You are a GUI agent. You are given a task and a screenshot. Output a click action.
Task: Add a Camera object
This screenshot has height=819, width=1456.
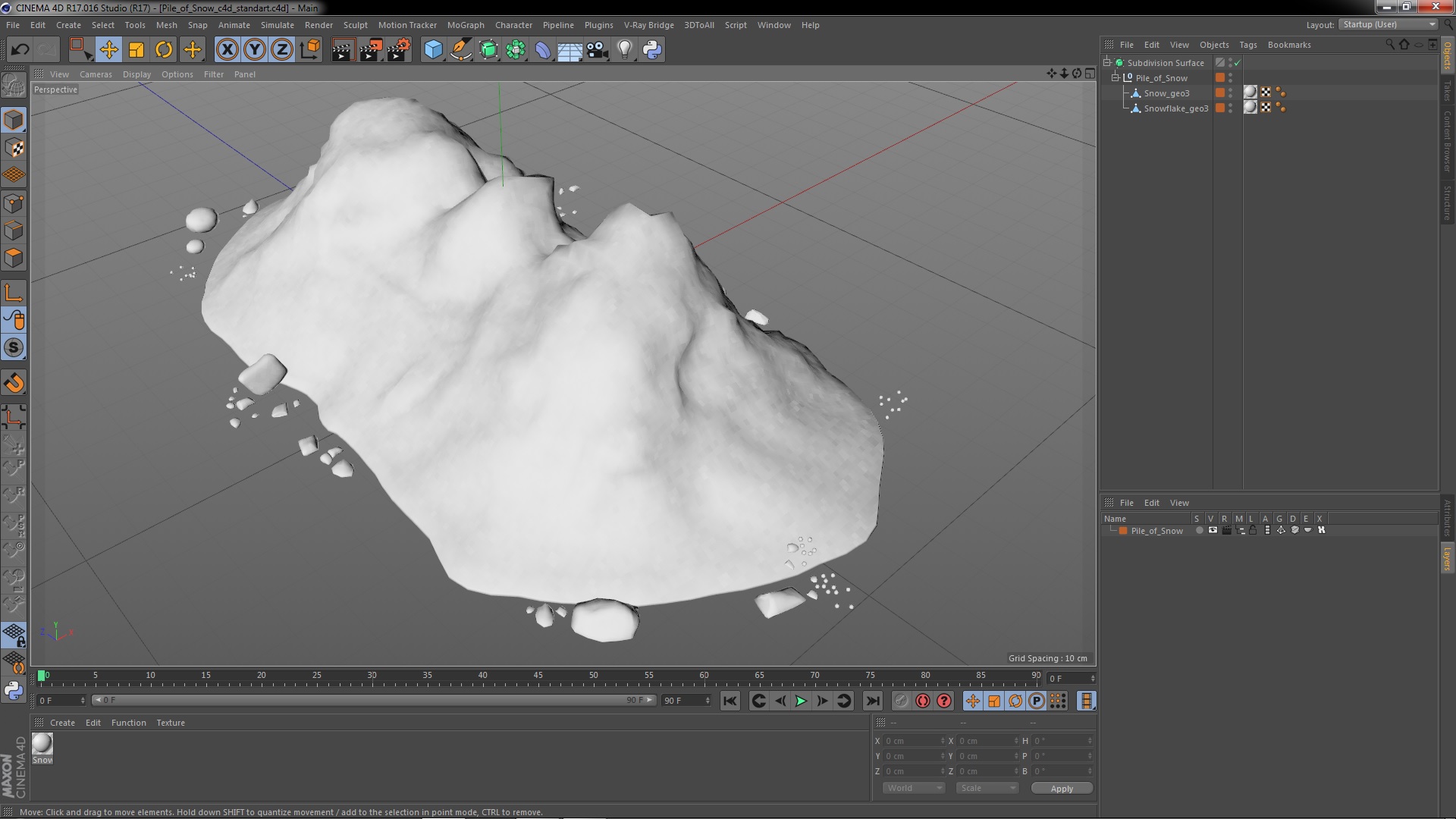coord(598,50)
